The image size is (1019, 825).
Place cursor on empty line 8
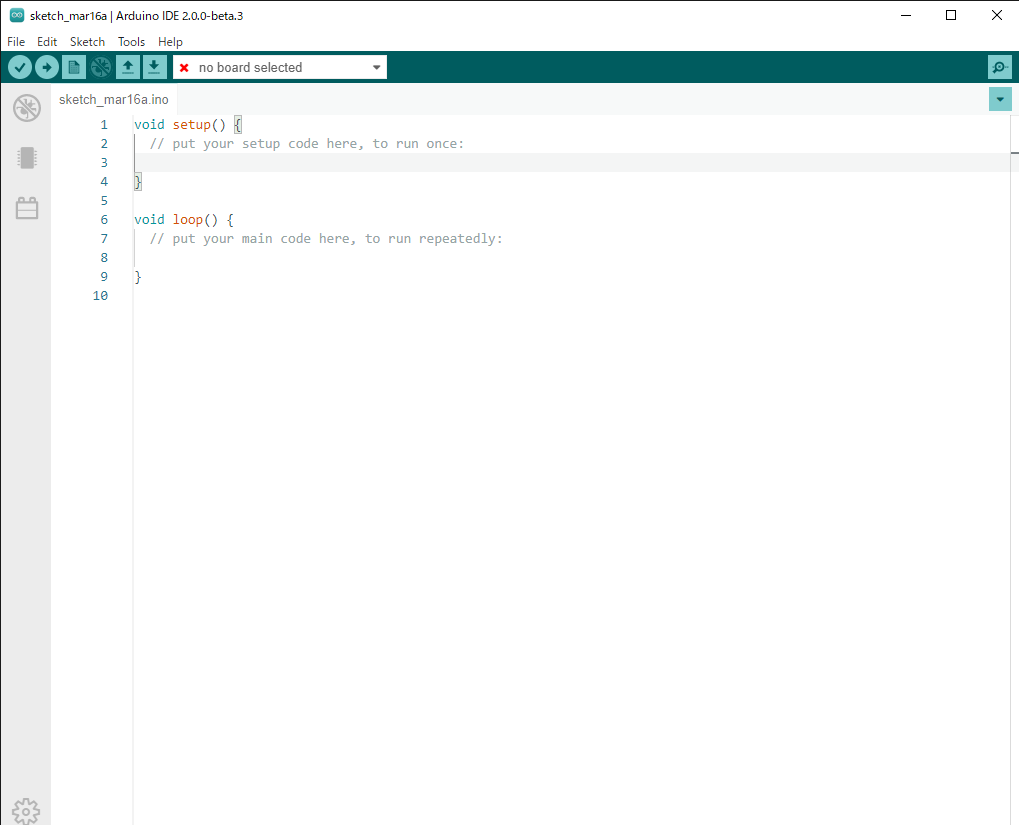click(572, 257)
